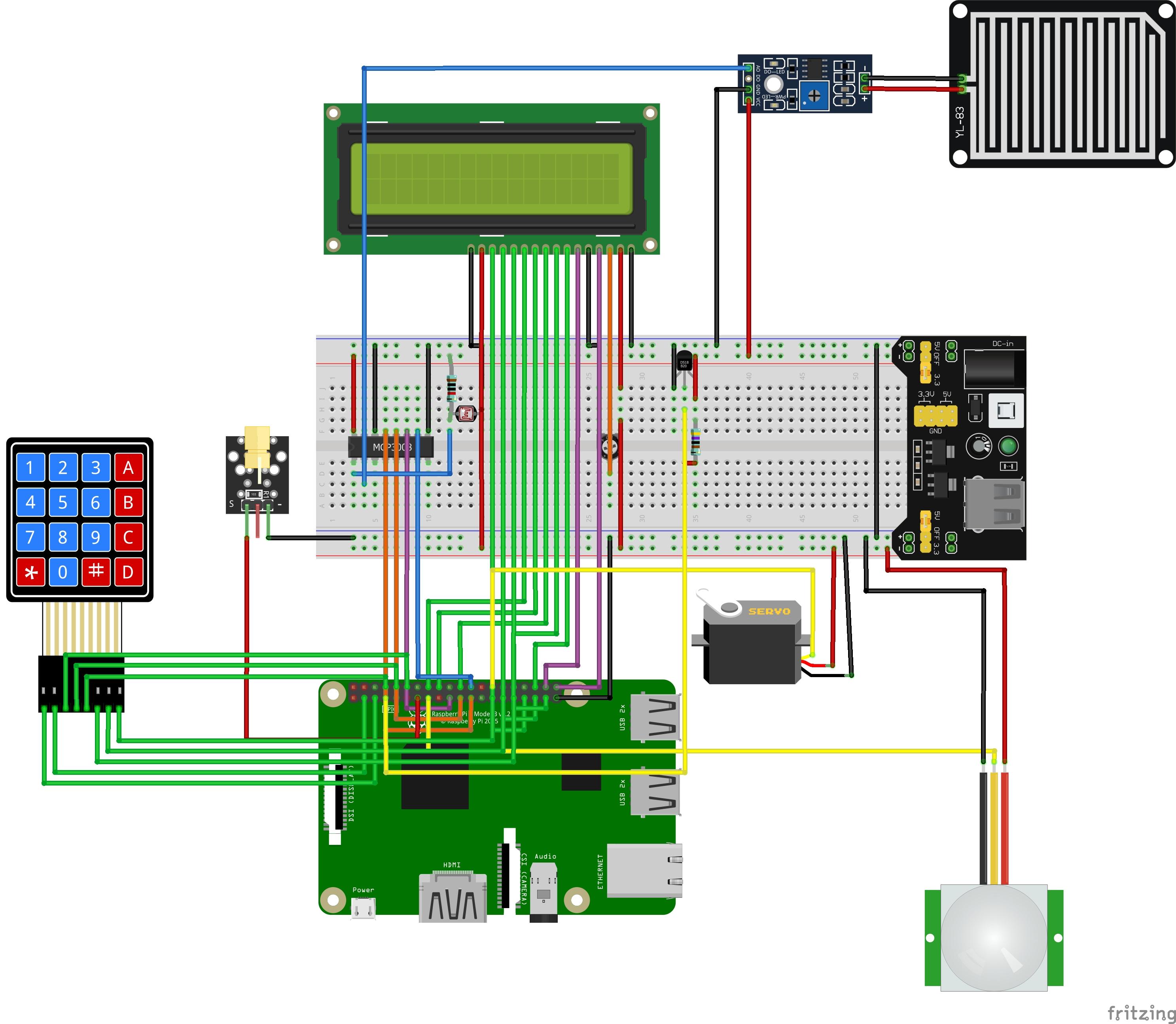Click the keypad key 9
The width and height of the screenshot is (1176, 1024).
(95, 538)
